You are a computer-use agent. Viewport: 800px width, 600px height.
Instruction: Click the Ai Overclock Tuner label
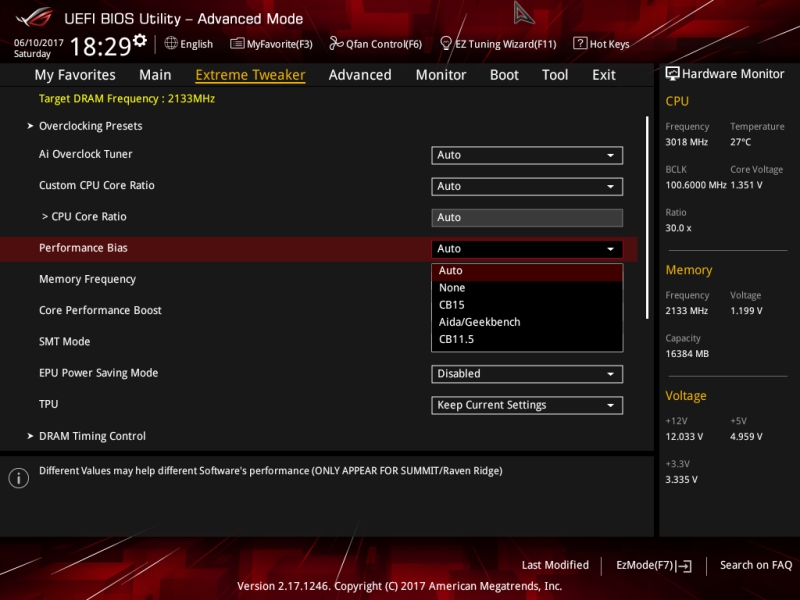pyautogui.click(x=85, y=154)
